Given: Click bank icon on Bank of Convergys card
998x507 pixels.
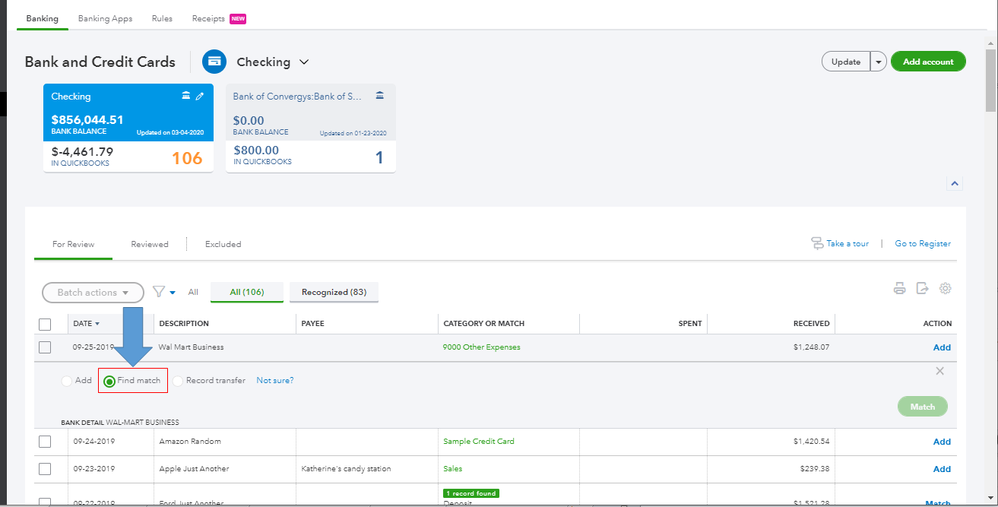Looking at the screenshot, I should pos(379,96).
